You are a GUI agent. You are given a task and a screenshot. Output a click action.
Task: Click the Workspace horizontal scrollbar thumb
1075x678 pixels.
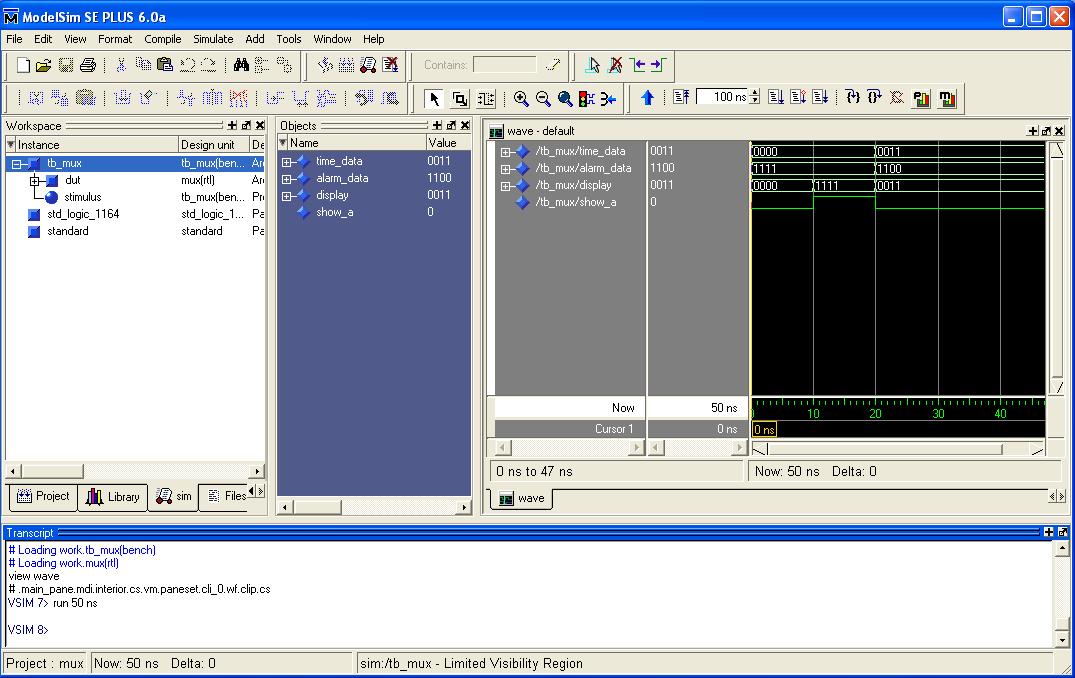coord(52,471)
